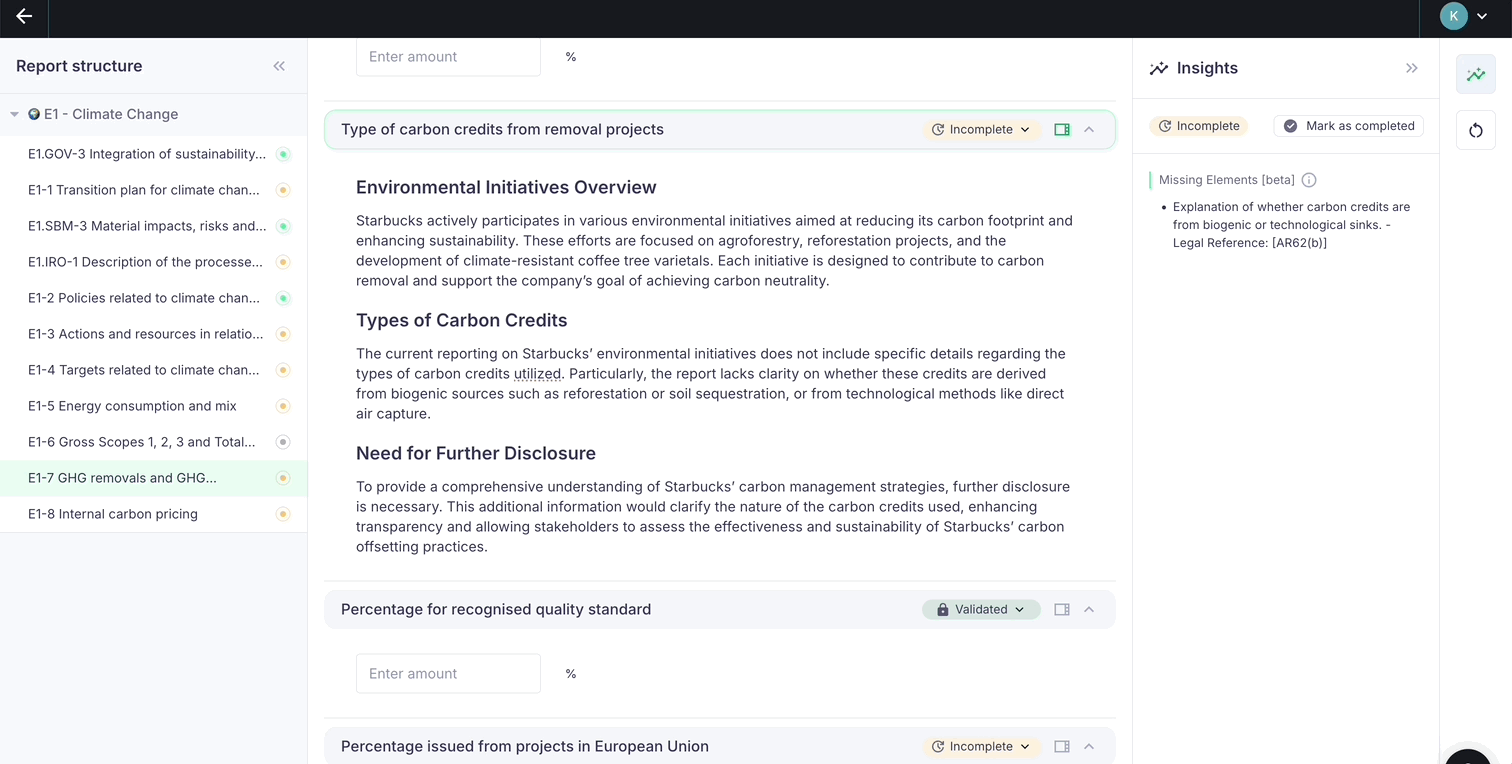The width and height of the screenshot is (1512, 764).
Task: Collapse Type of carbon credits section
Action: pos(1089,130)
